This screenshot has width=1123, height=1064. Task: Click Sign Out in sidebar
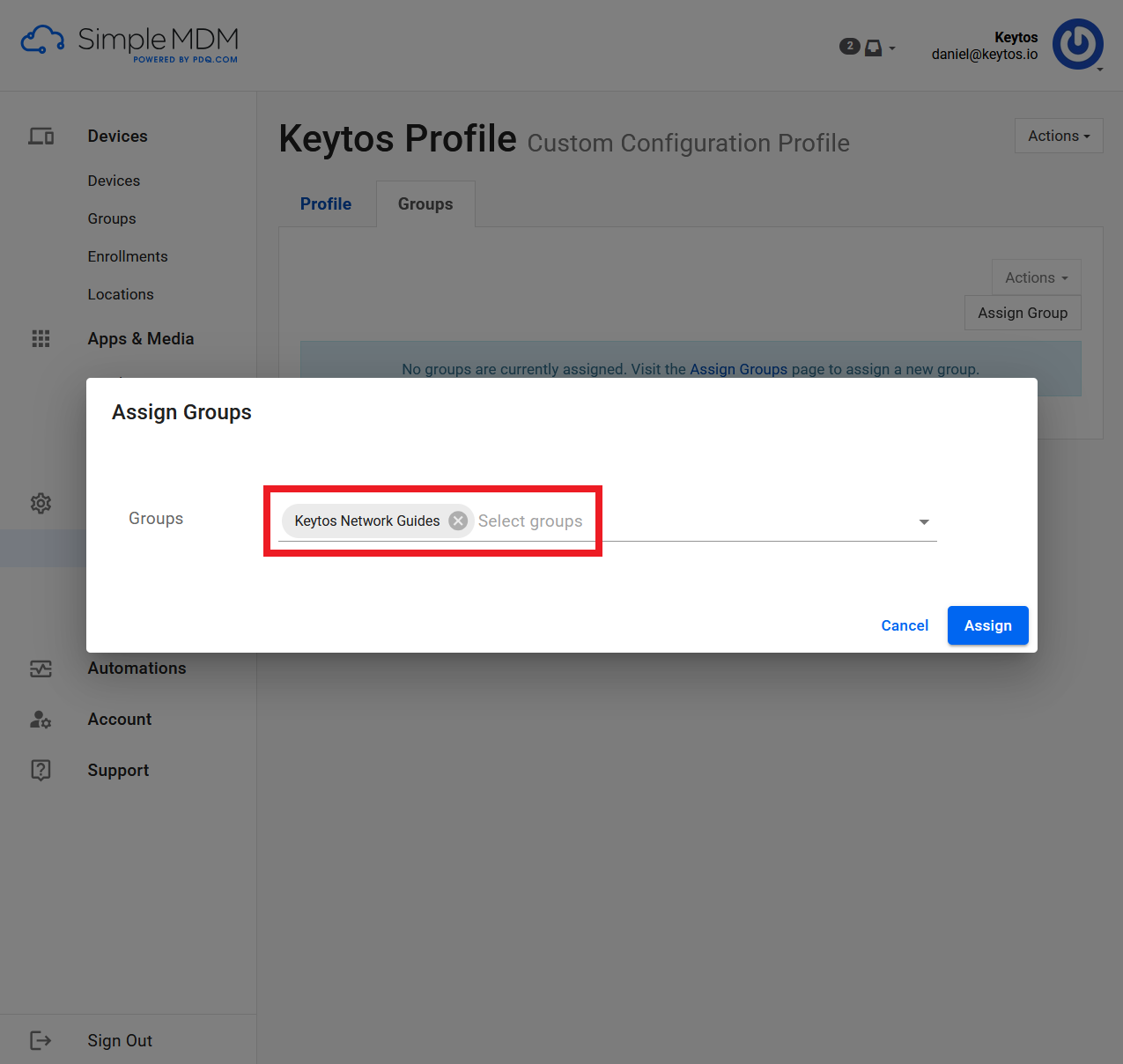[x=120, y=1041]
